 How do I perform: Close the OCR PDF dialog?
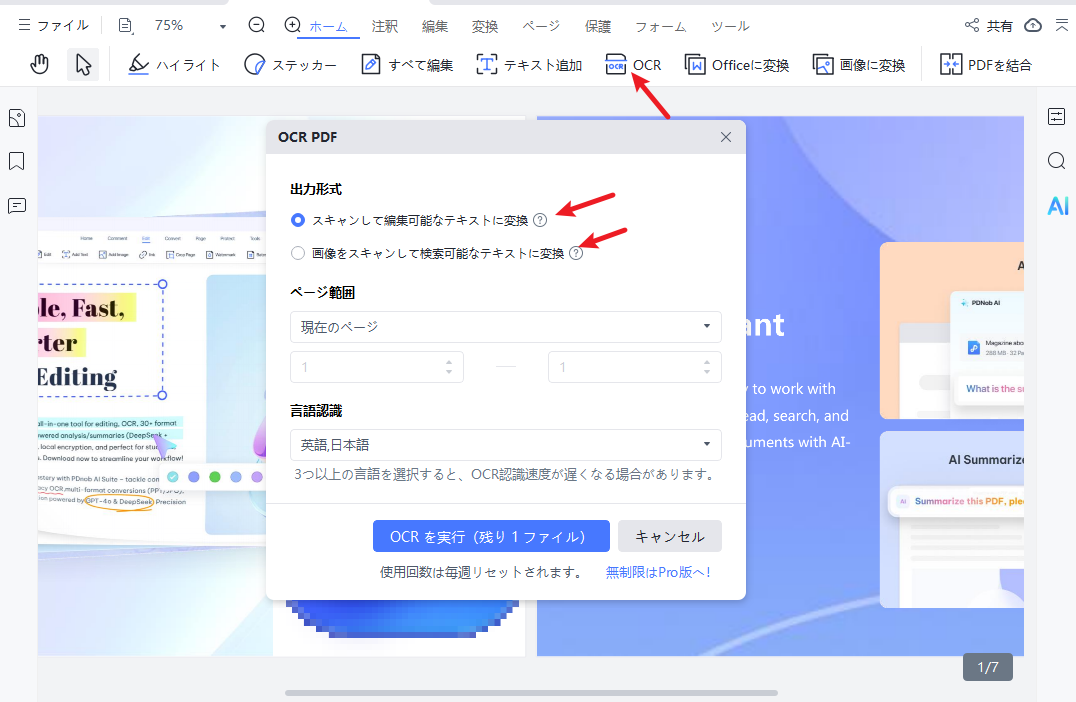coord(725,137)
